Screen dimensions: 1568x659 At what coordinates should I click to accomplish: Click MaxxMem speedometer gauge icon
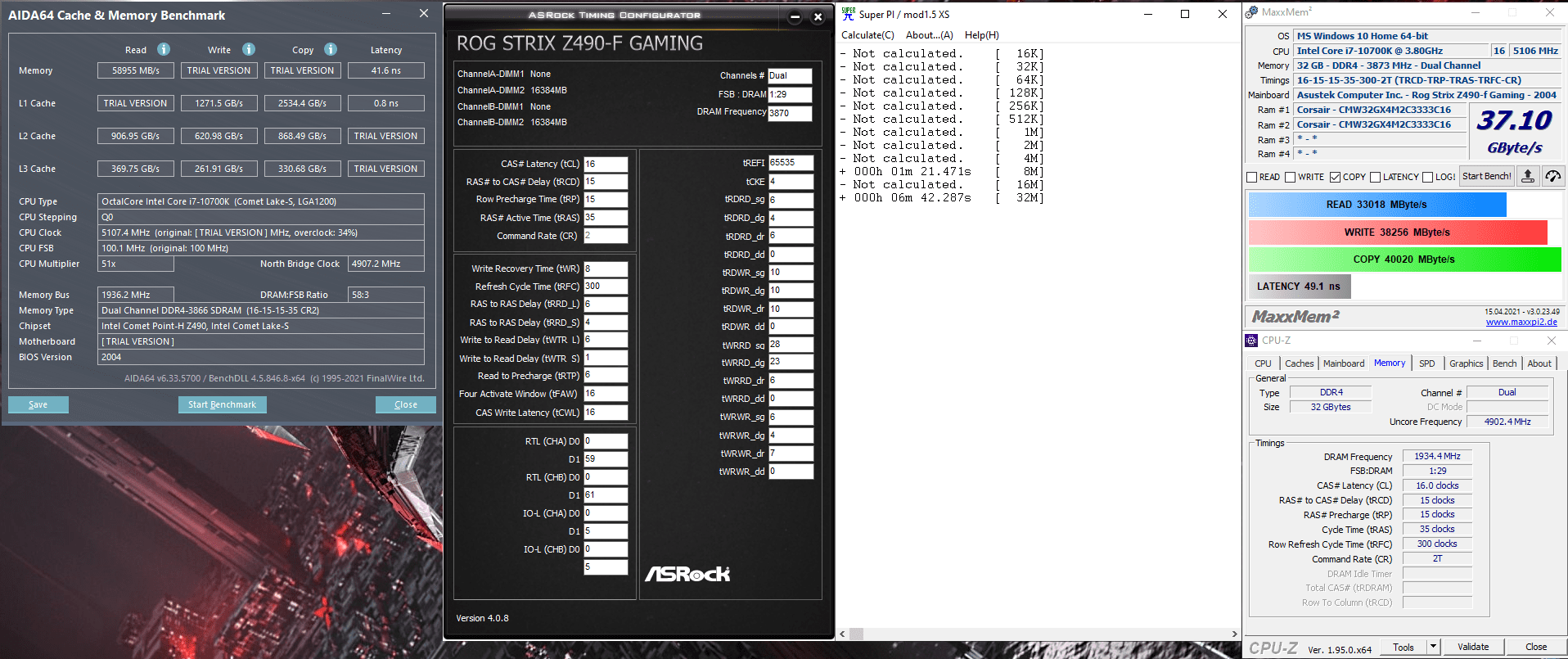(x=1553, y=176)
